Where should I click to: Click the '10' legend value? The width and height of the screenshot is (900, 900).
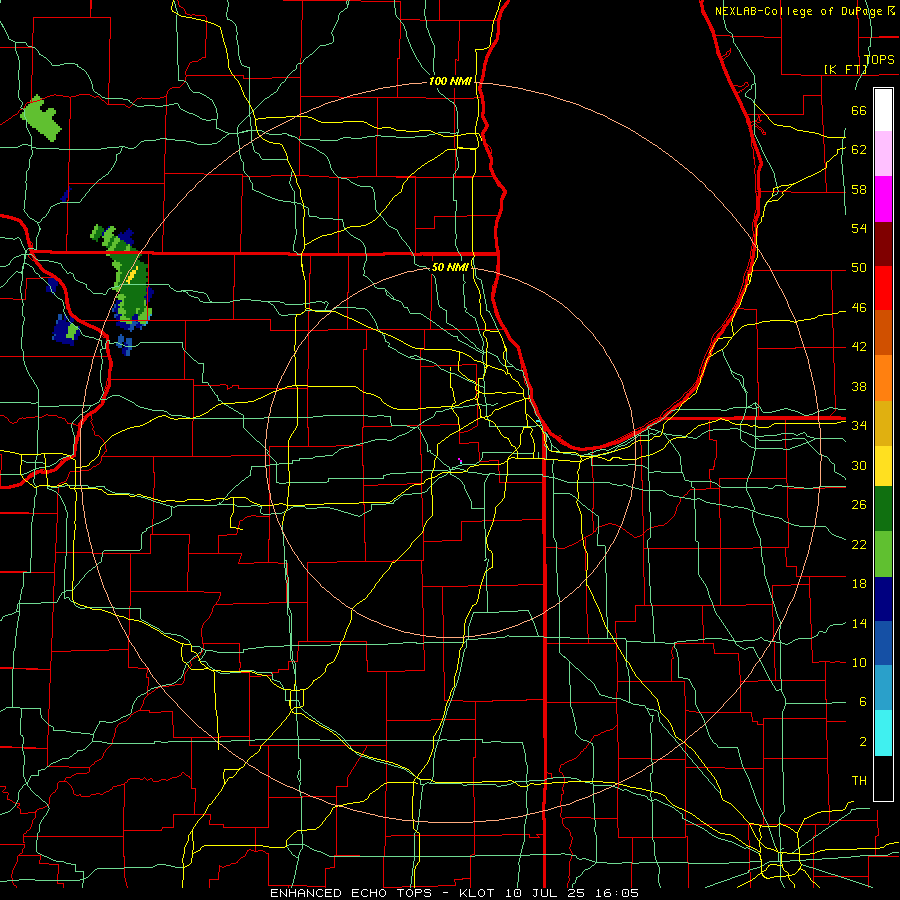pyautogui.click(x=859, y=662)
